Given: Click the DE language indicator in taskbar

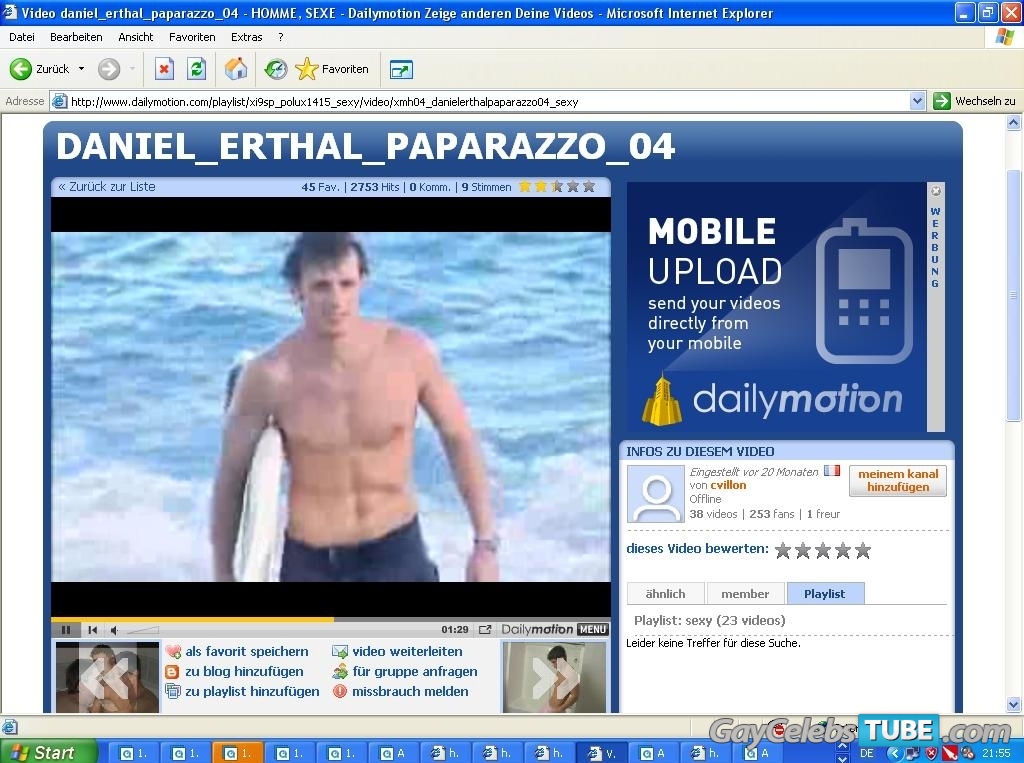Looking at the screenshot, I should coord(867,753).
